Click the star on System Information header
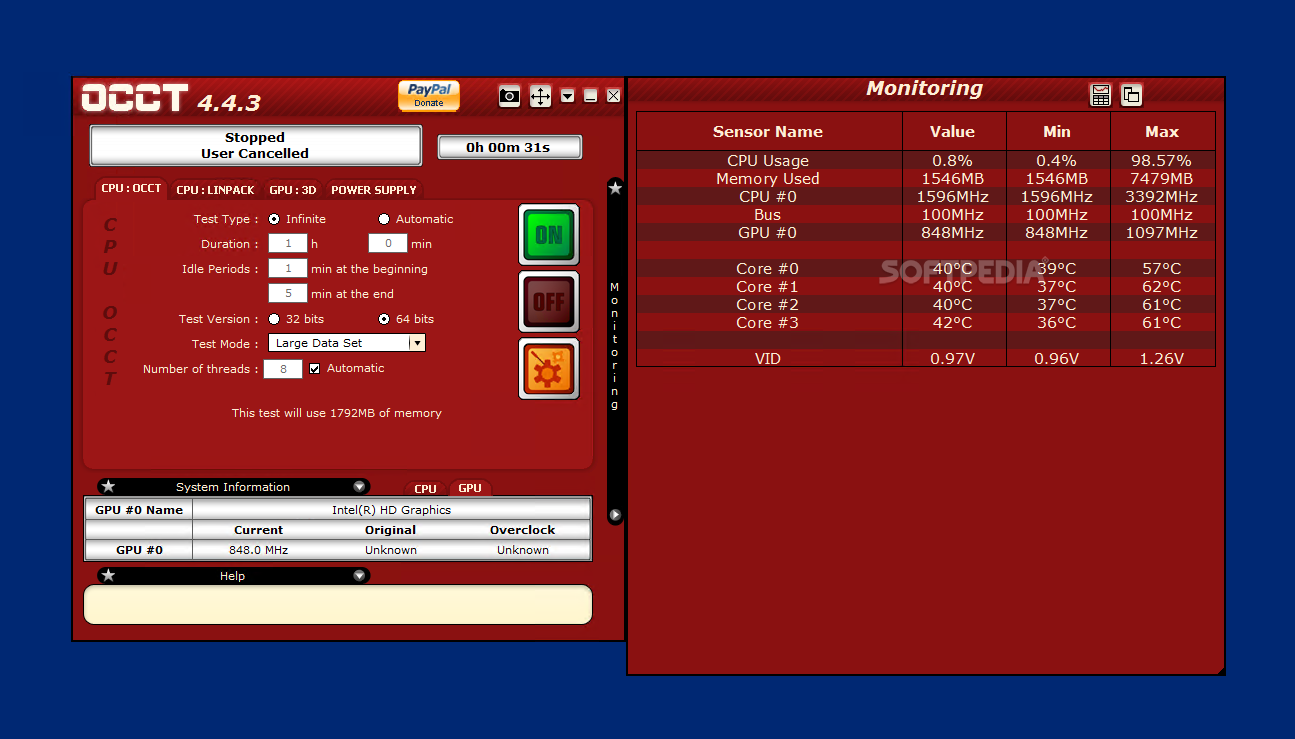The width and height of the screenshot is (1295, 739). pos(109,487)
